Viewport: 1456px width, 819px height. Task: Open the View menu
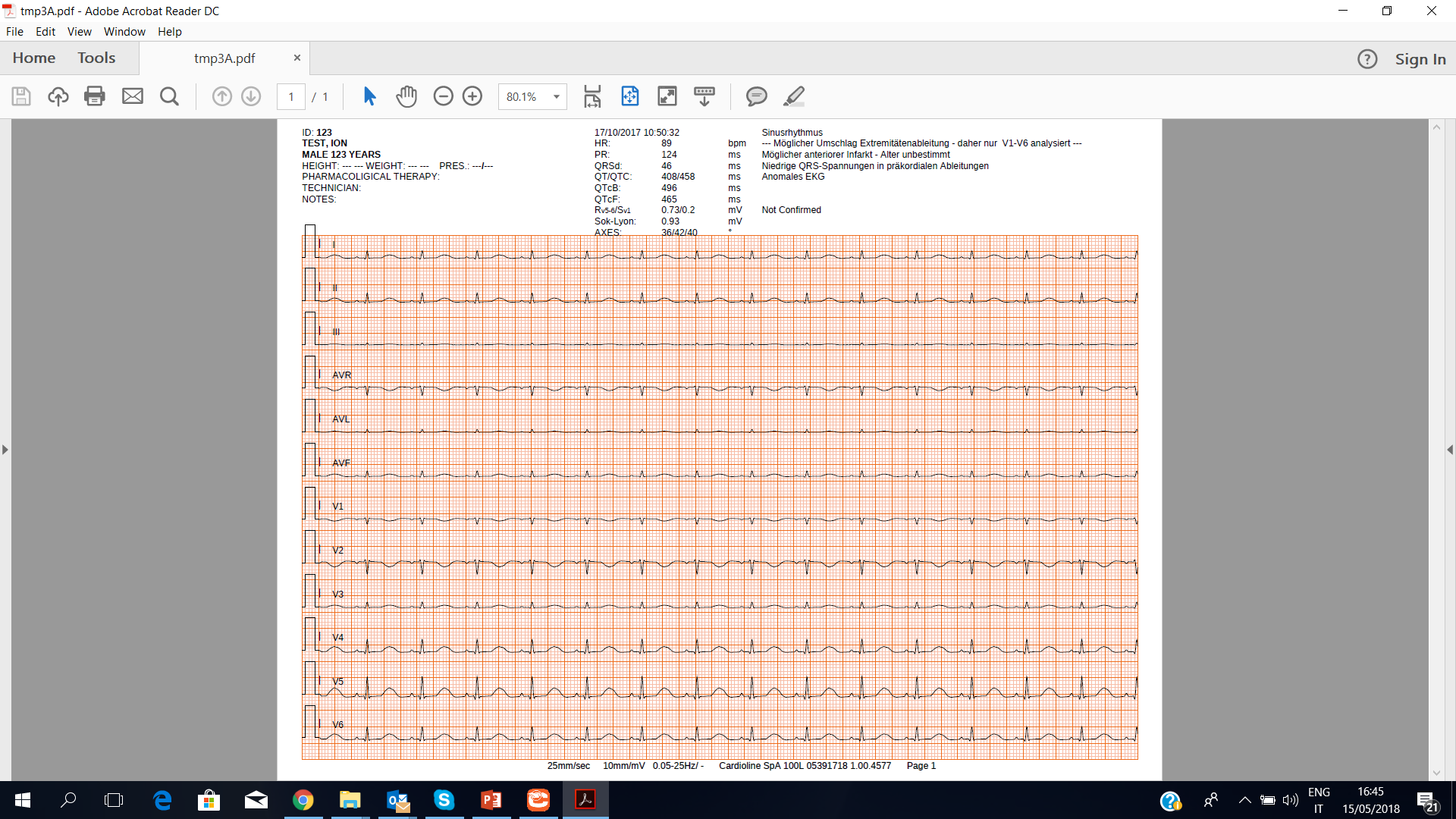tap(79, 32)
